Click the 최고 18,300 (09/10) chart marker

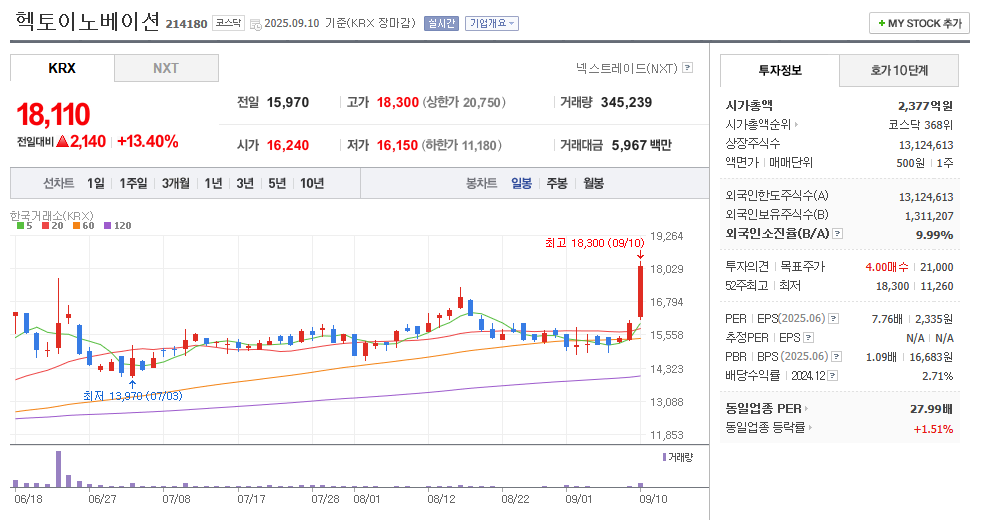(594, 243)
